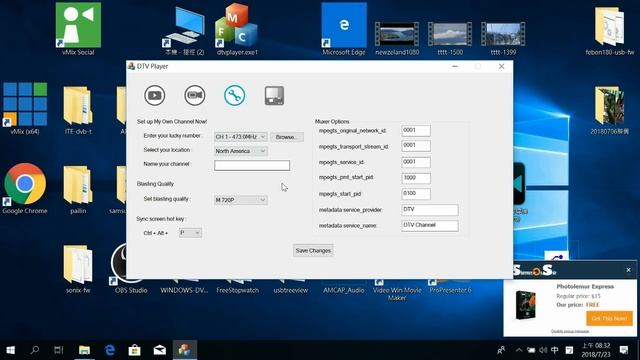Select the vMix Social desktop icon
Screen dimensions: 640x360
coord(78,29)
